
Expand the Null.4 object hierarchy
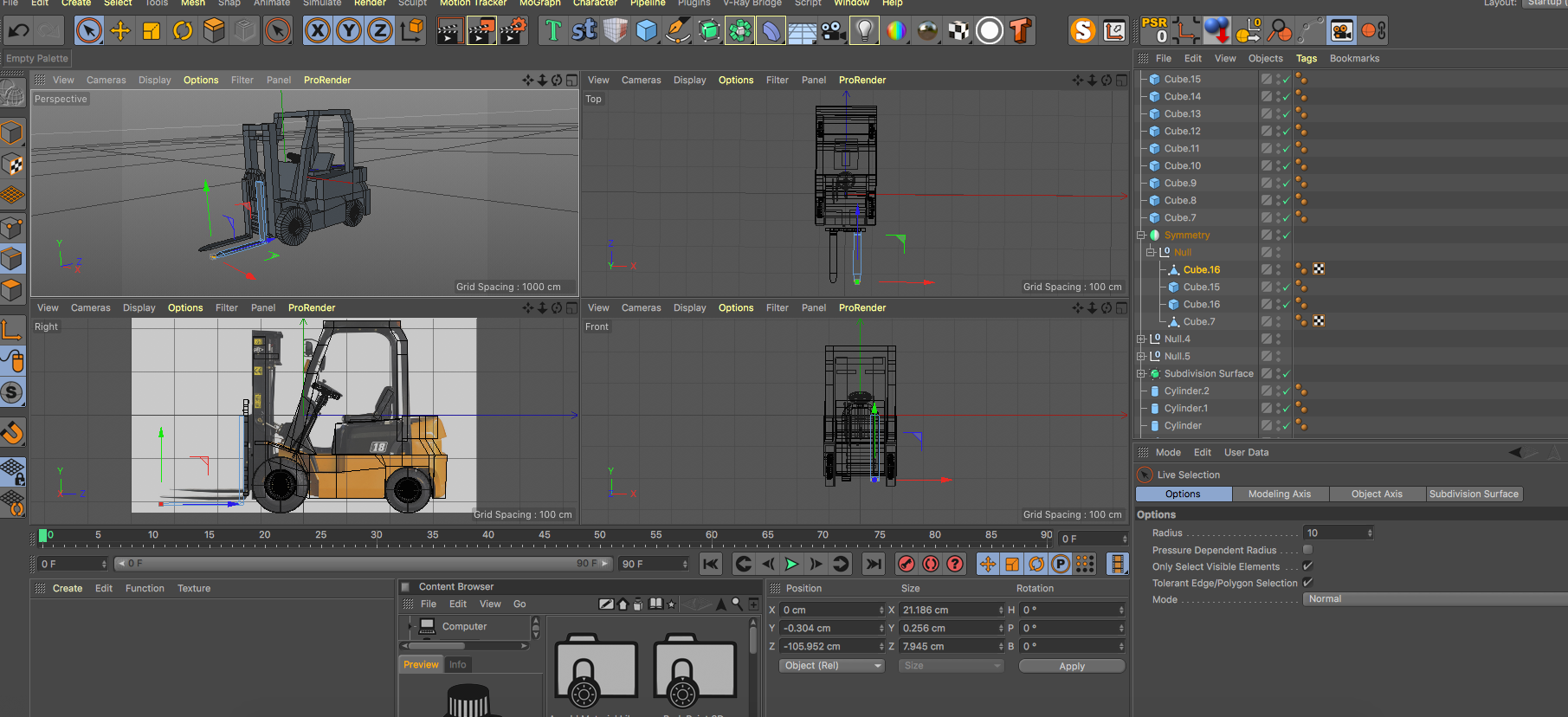(x=1141, y=339)
